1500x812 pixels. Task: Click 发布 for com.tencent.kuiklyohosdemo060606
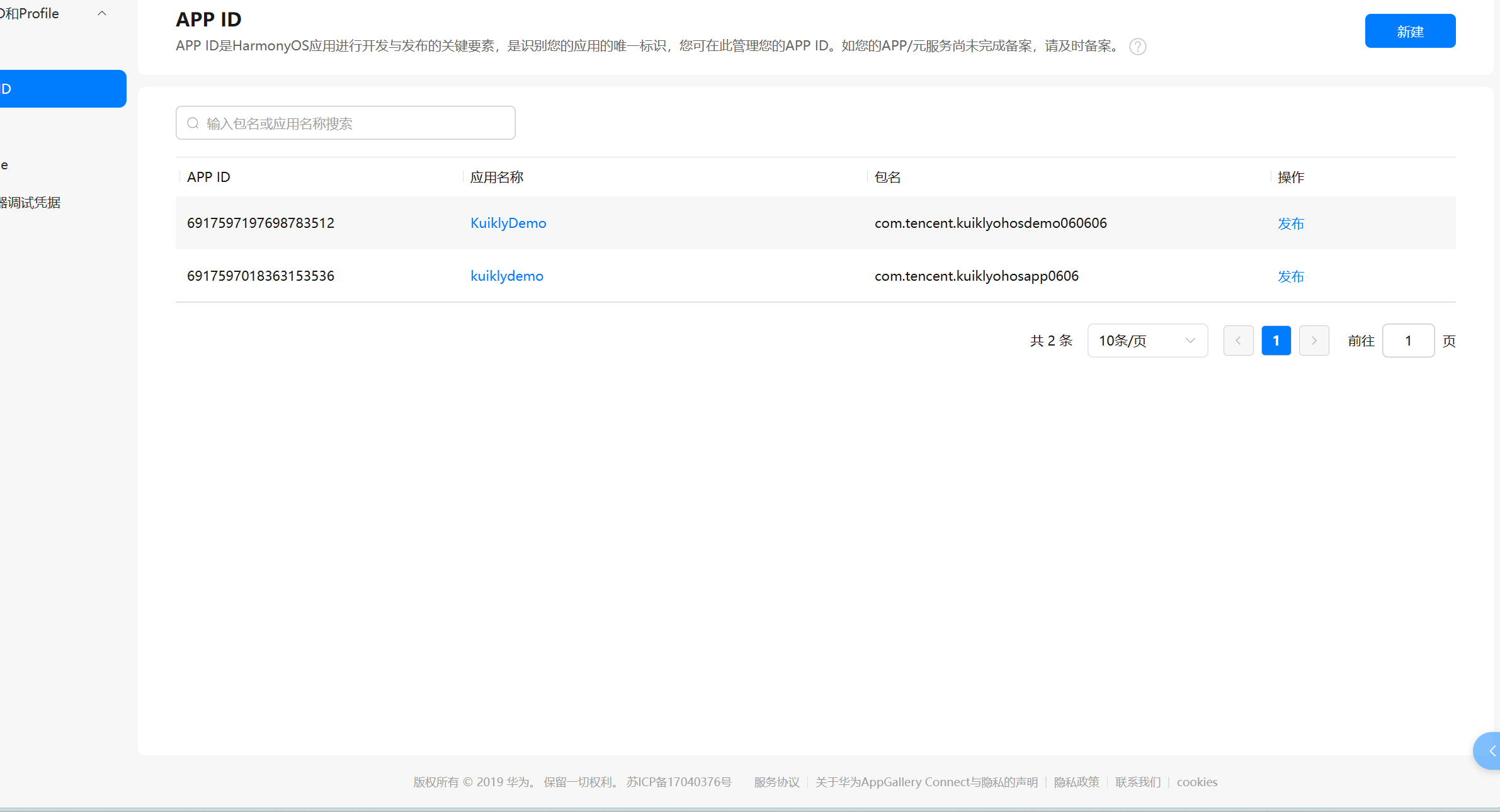(1290, 223)
